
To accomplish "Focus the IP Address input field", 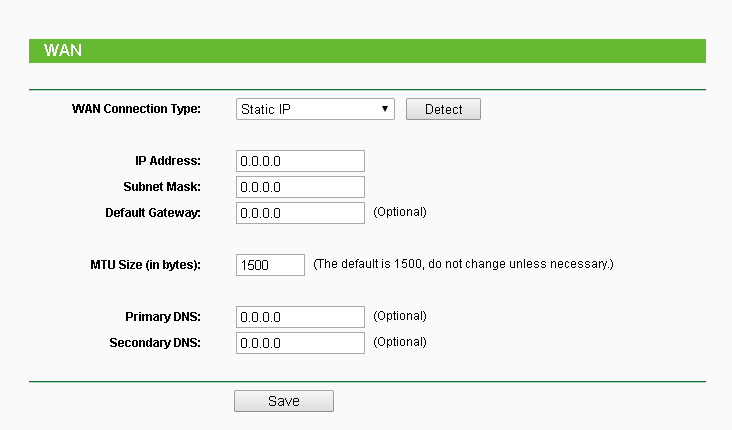I will 301,161.
